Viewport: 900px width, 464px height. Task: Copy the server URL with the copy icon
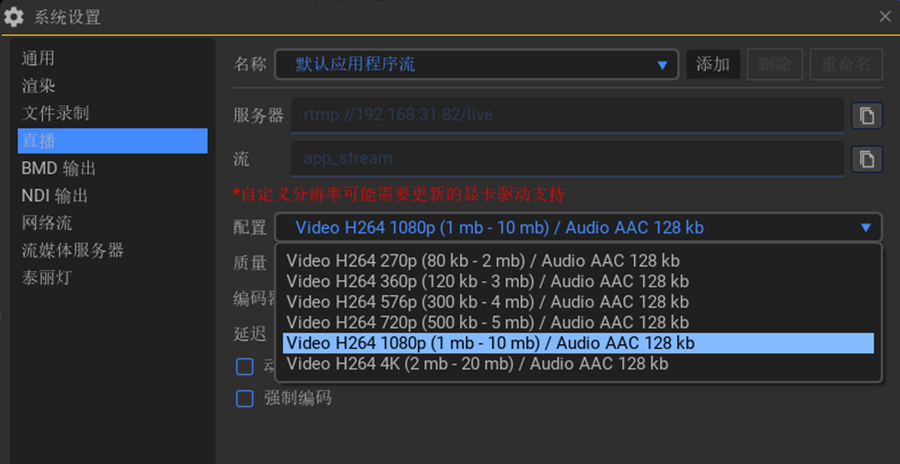866,116
